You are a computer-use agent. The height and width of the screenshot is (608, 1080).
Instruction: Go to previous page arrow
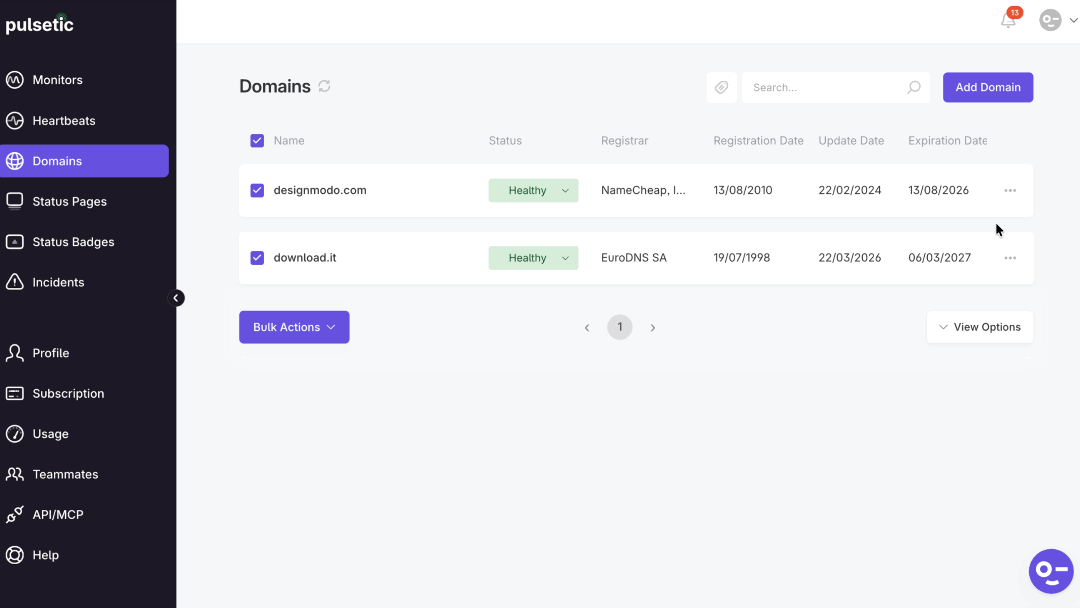[587, 328]
